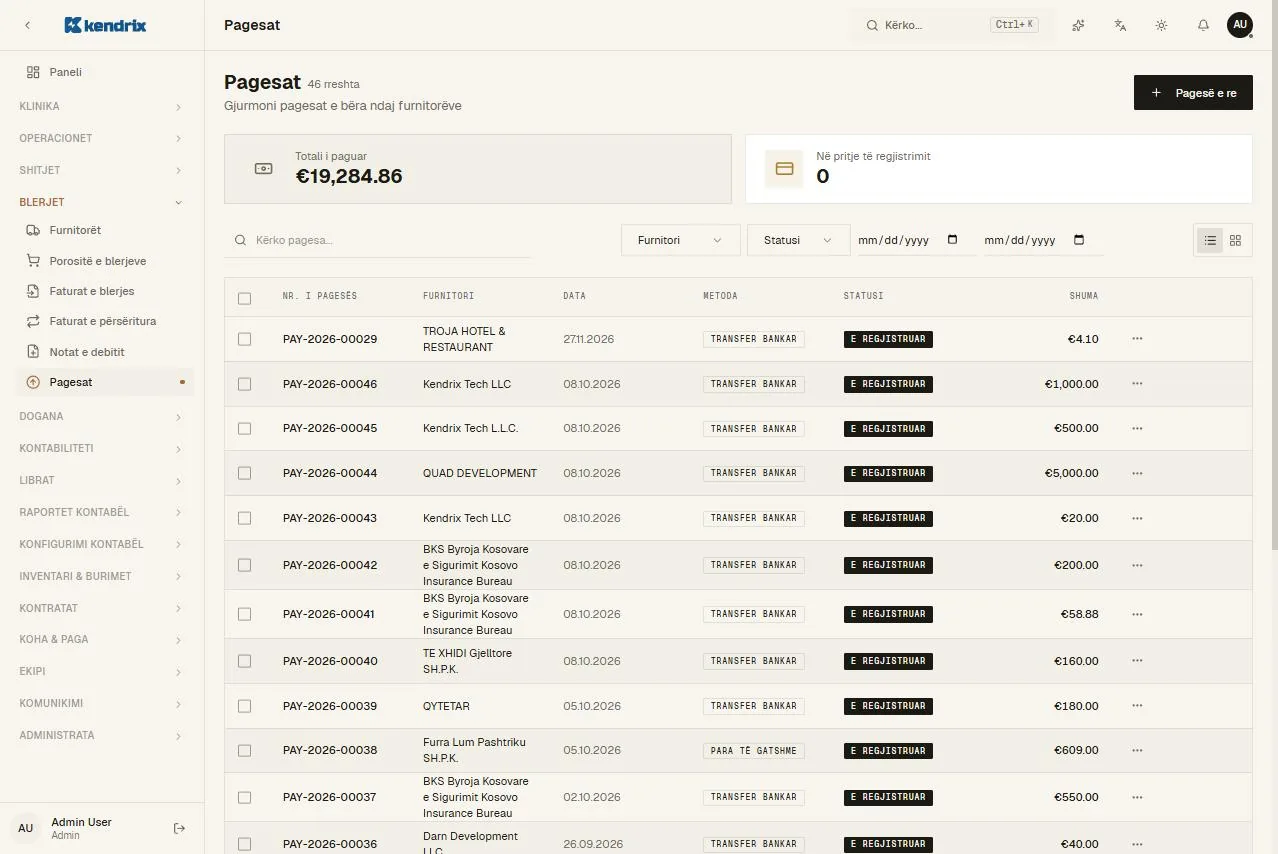
Task: Open row actions for PAY-2026-00046
Action: coord(1137,384)
